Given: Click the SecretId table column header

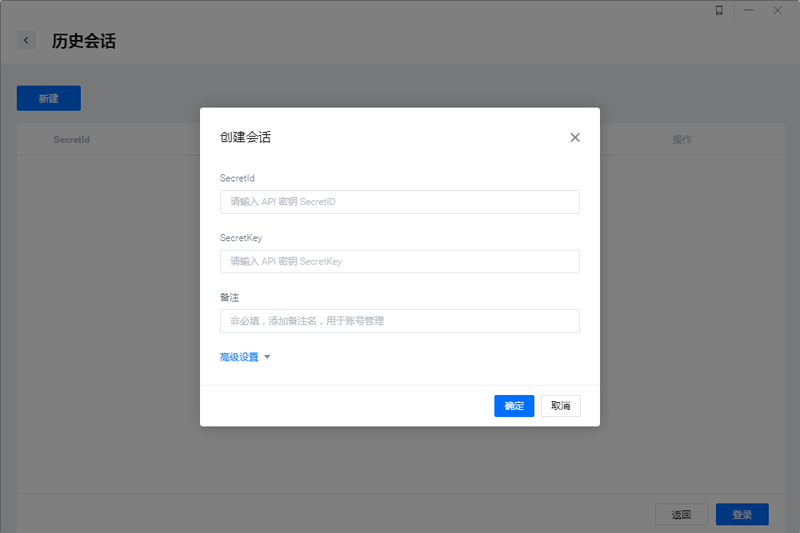Looking at the screenshot, I should (72, 140).
